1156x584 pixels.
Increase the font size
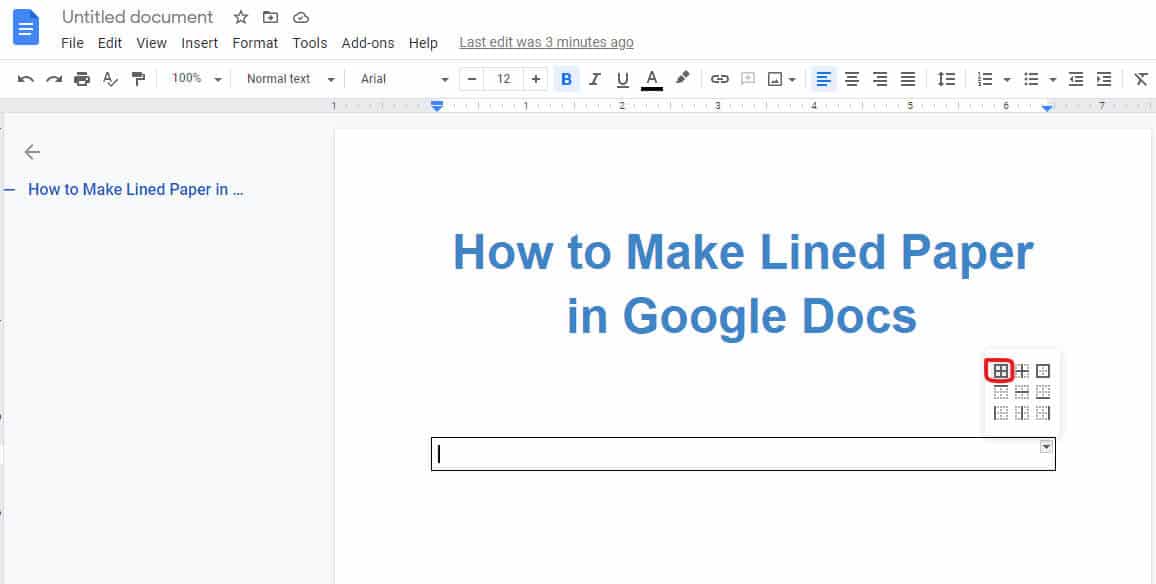(x=536, y=79)
